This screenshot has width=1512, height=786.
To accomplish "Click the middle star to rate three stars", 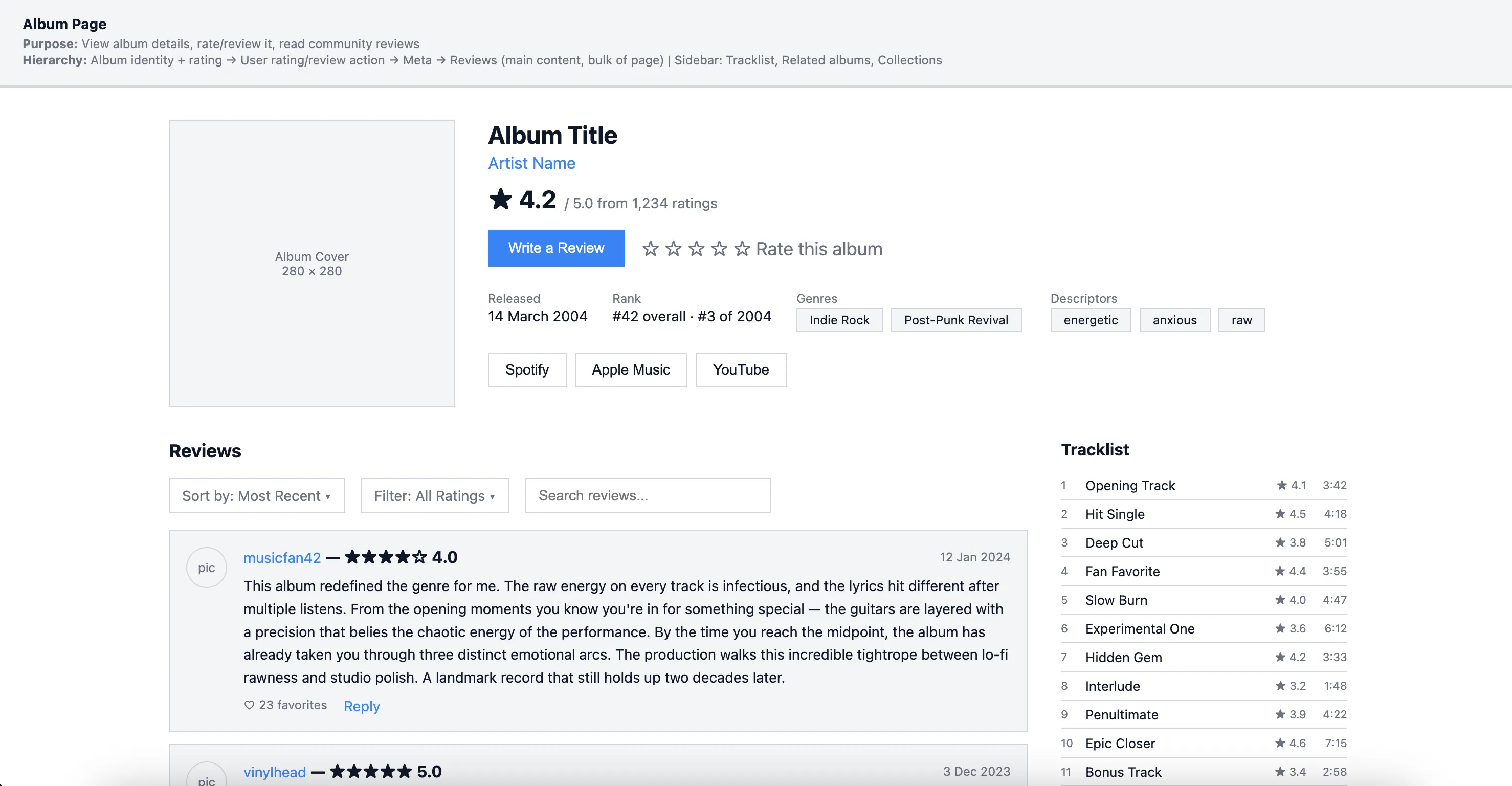I will (x=696, y=249).
